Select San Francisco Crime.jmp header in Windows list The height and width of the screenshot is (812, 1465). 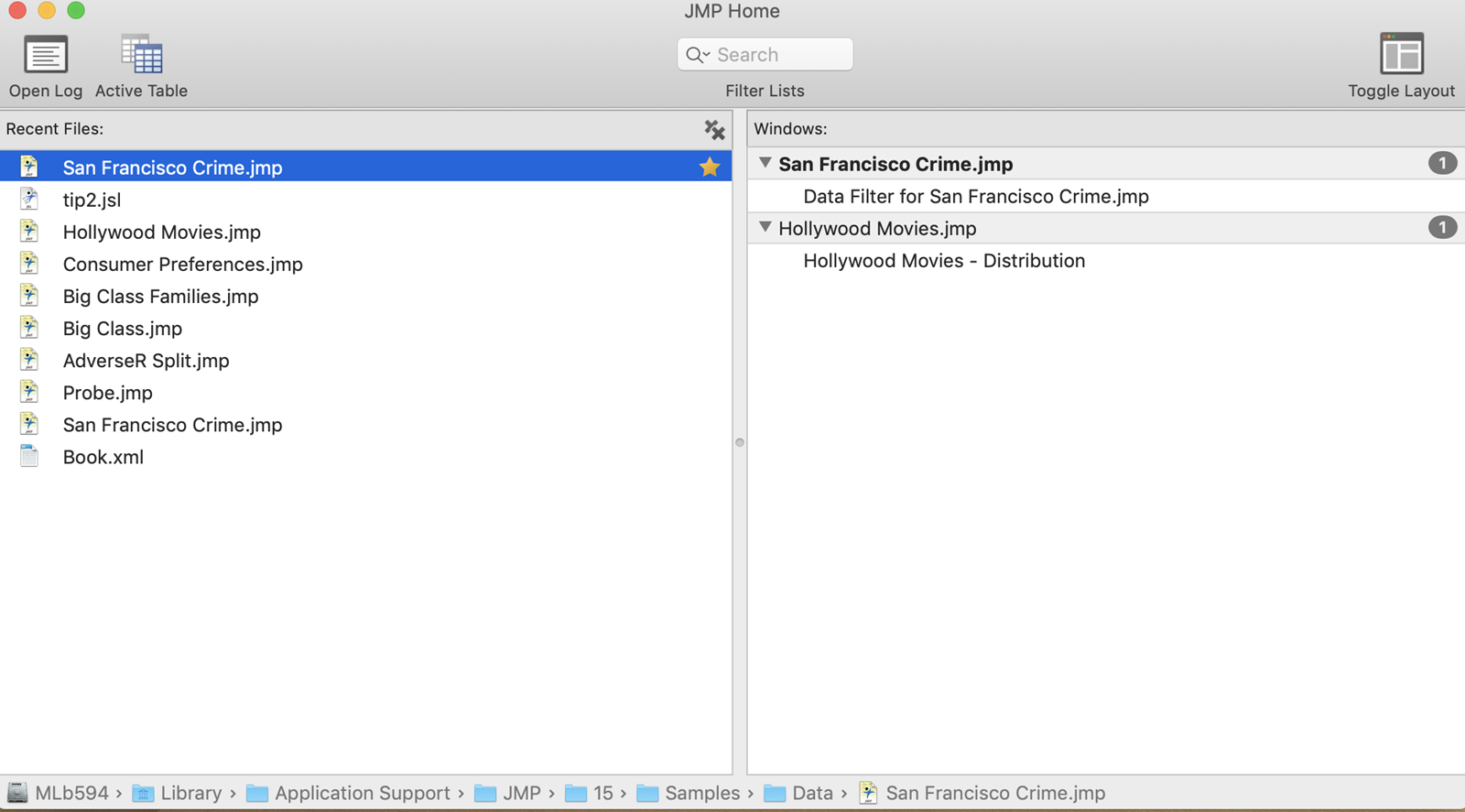[895, 165]
